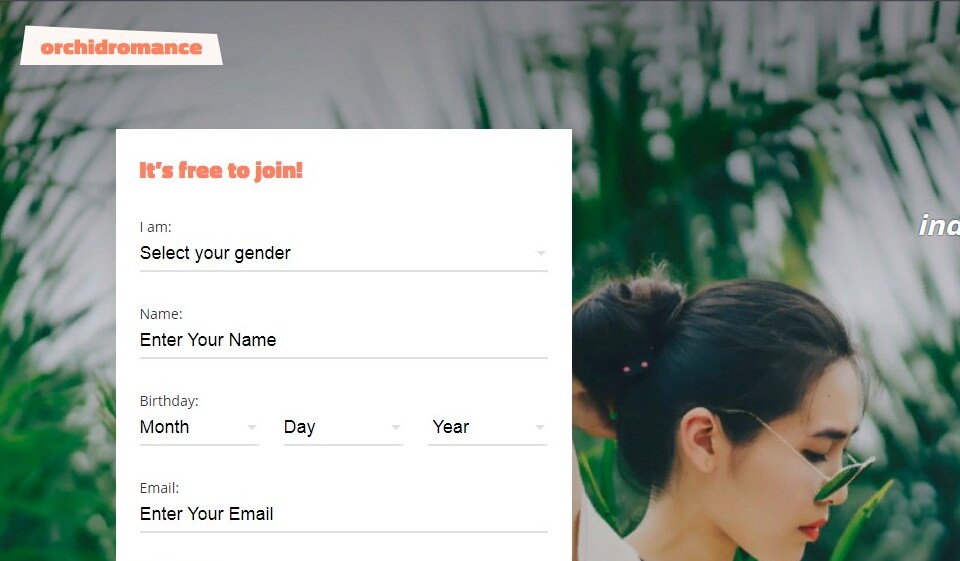960x561 pixels.
Task: Click the "Email:" field label
Action: (x=159, y=488)
